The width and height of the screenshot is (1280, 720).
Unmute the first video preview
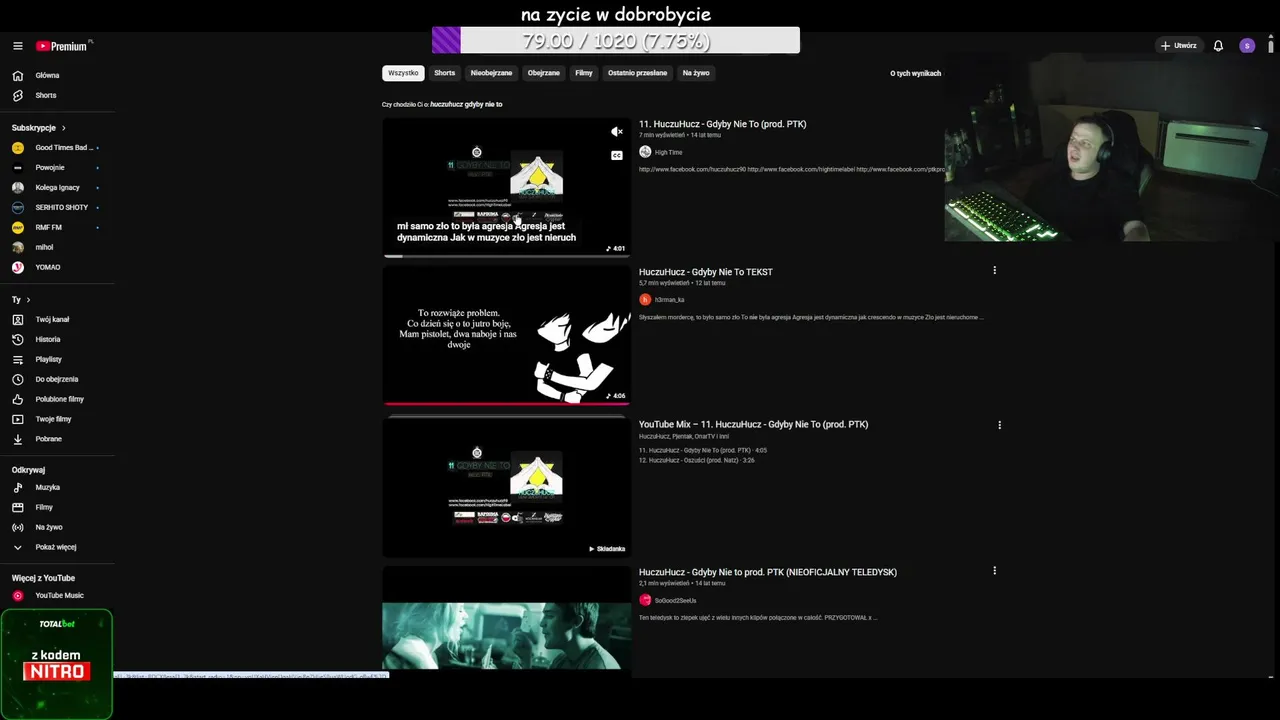(x=617, y=132)
